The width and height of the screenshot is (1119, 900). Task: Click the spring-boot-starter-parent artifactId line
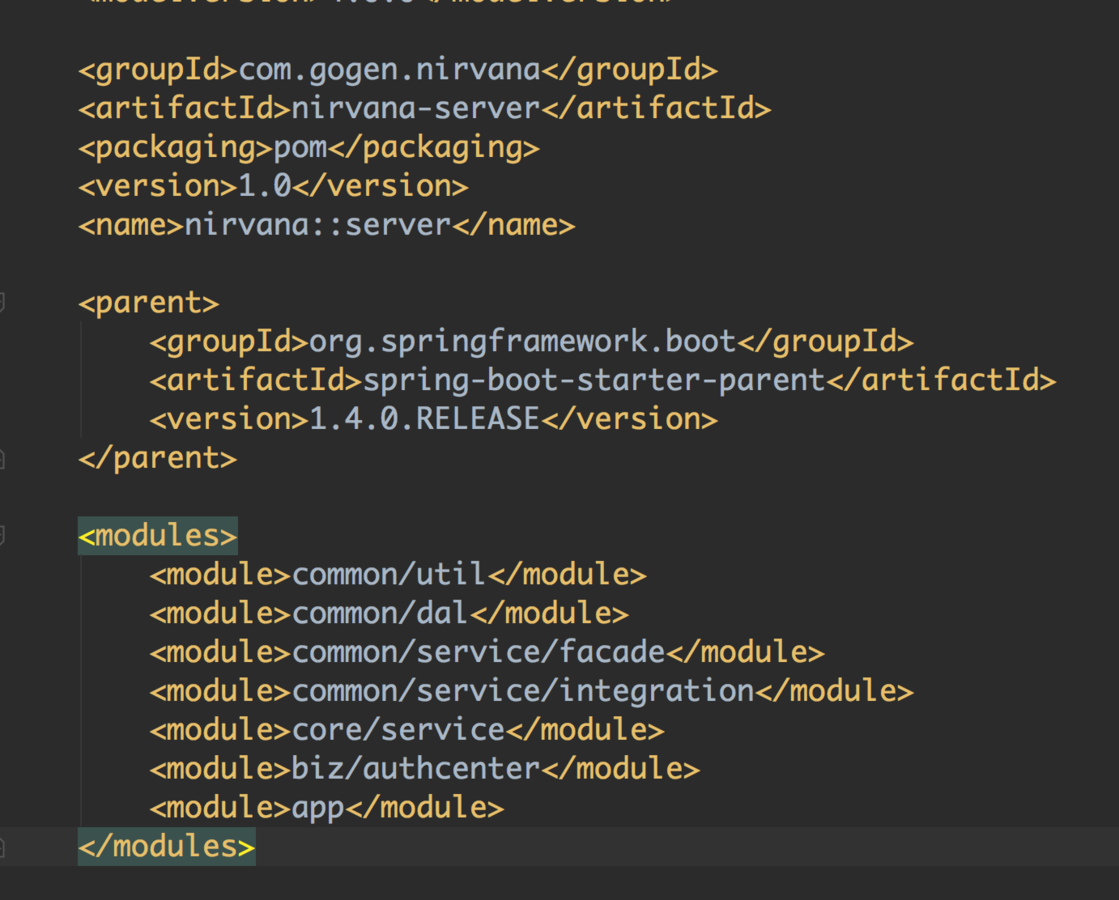(603, 380)
